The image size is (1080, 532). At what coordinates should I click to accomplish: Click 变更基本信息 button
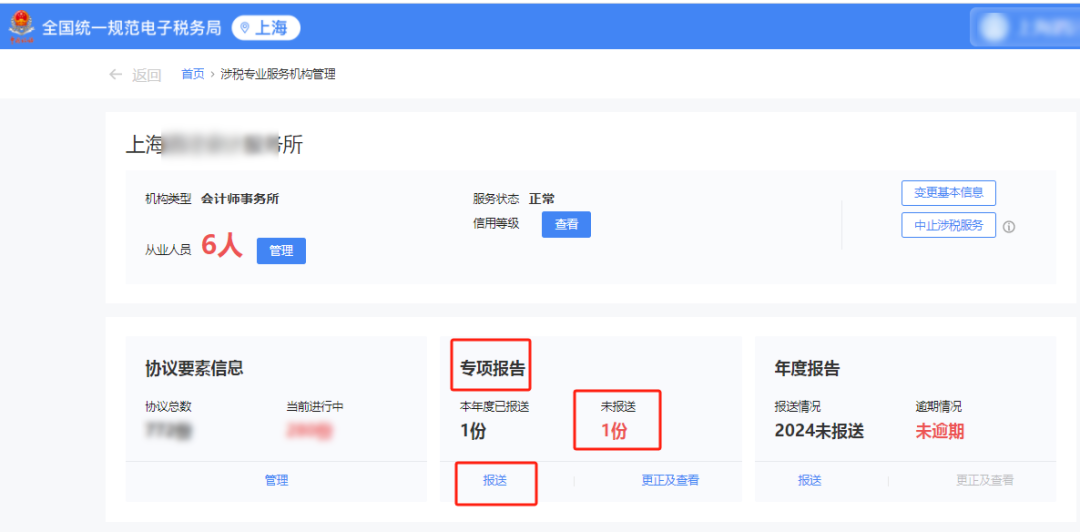click(948, 193)
